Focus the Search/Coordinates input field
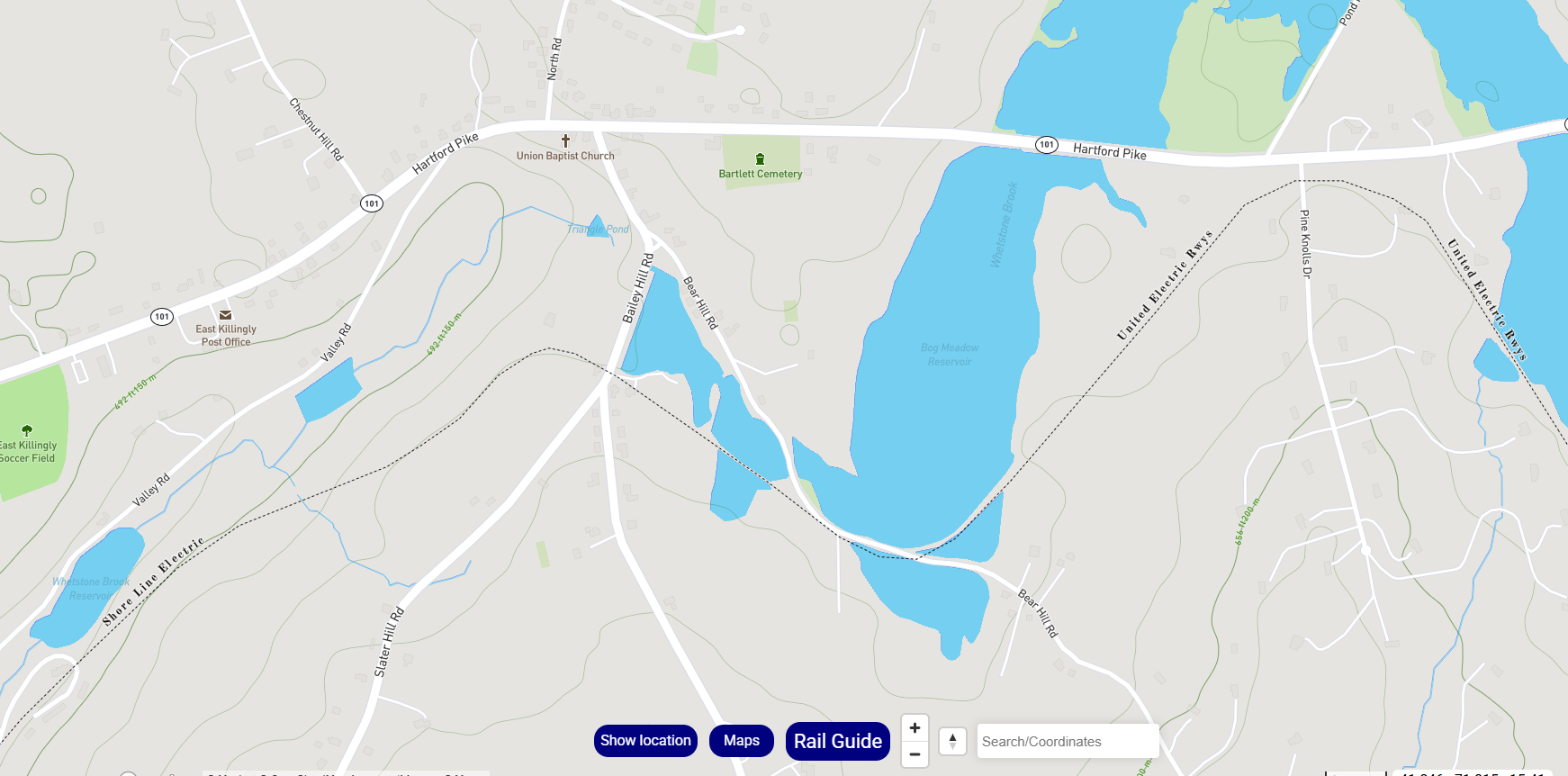 (1068, 741)
